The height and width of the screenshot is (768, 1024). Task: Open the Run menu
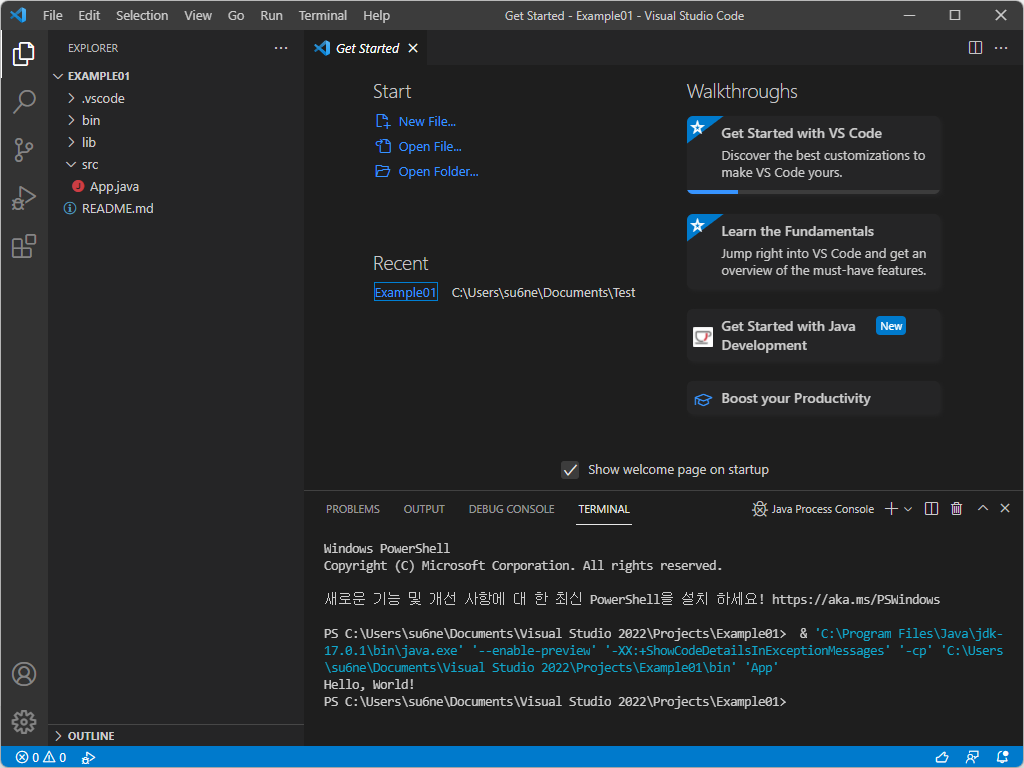pos(271,16)
